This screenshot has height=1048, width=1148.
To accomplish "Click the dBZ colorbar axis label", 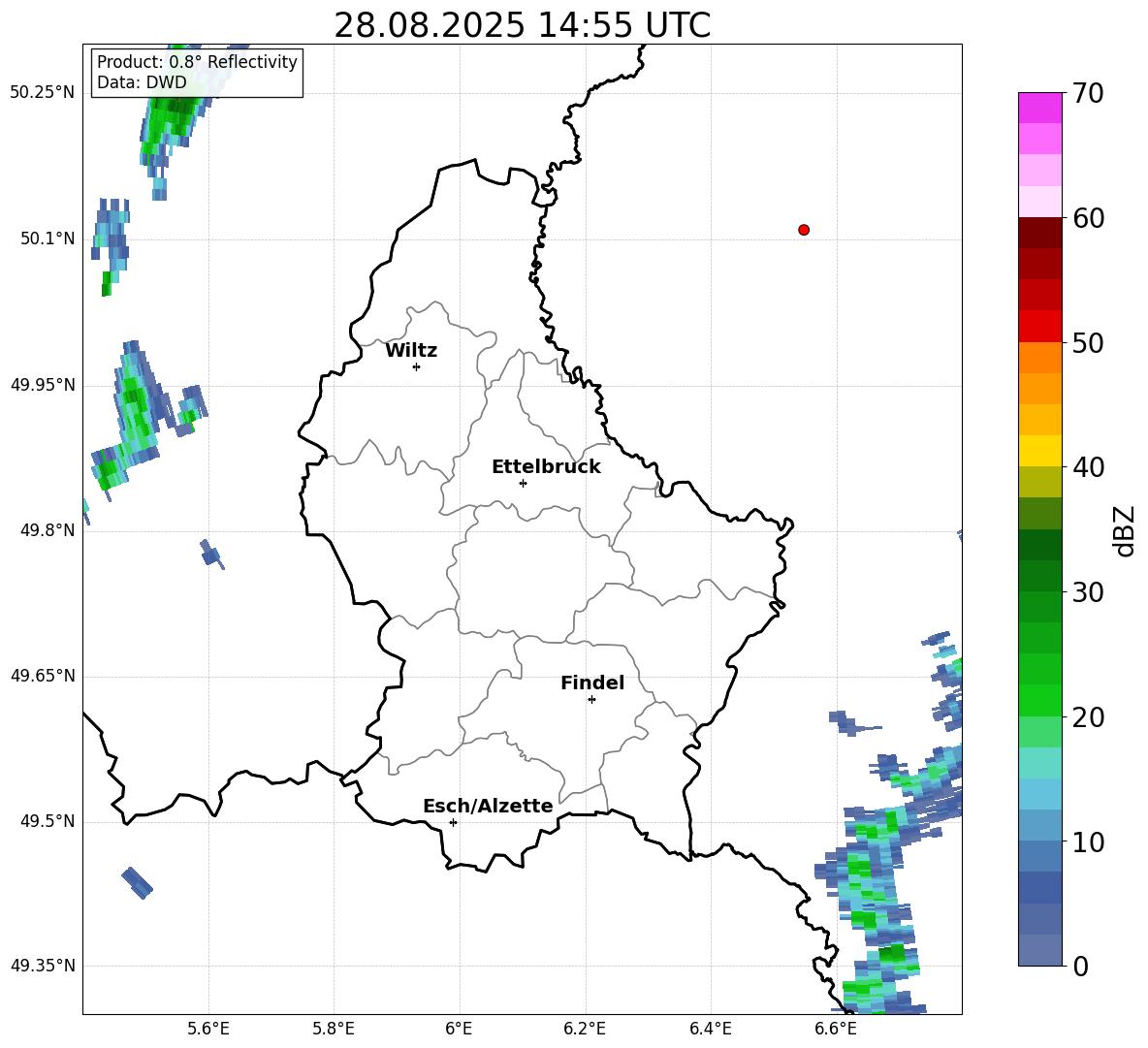I will [1126, 530].
